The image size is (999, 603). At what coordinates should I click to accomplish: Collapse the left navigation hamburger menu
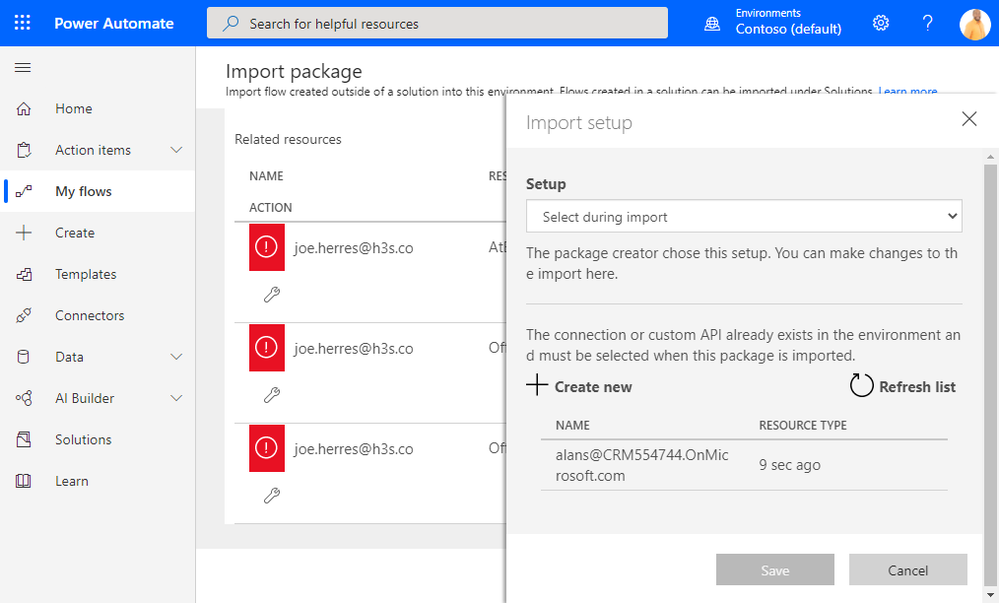[x=23, y=67]
